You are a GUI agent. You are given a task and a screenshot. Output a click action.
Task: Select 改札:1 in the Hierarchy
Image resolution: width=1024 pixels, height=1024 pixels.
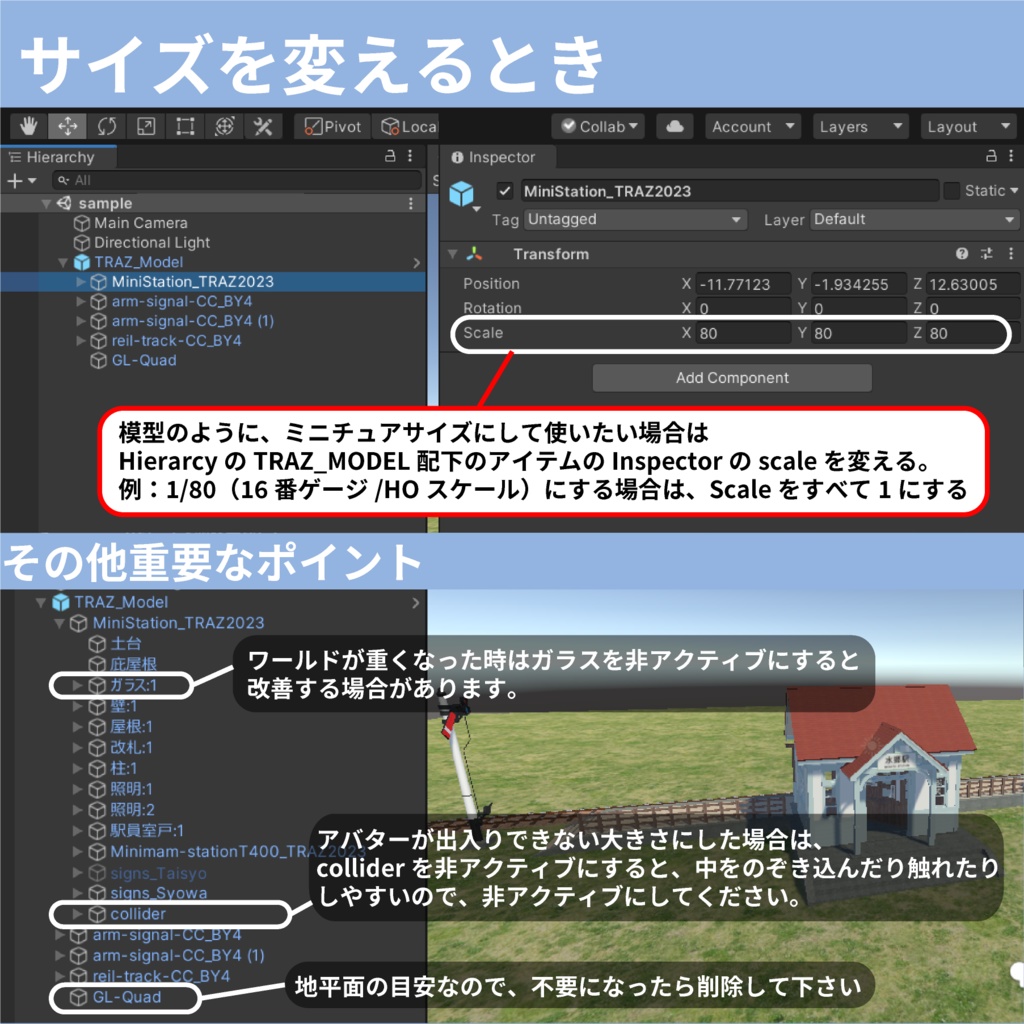pos(131,748)
